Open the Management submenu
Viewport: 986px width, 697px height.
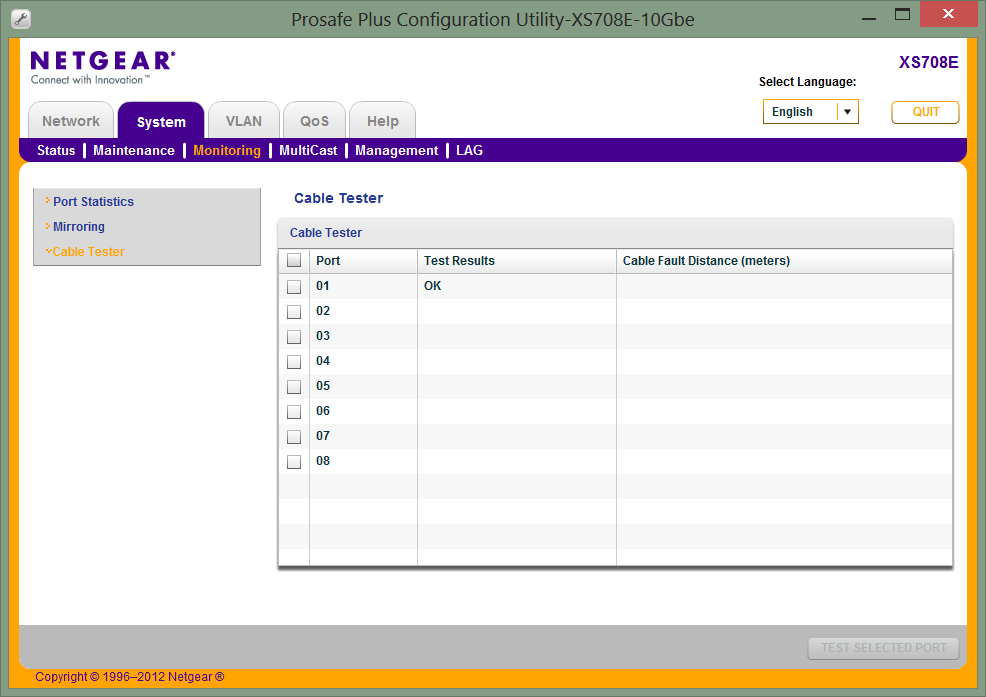pyautogui.click(x=397, y=150)
